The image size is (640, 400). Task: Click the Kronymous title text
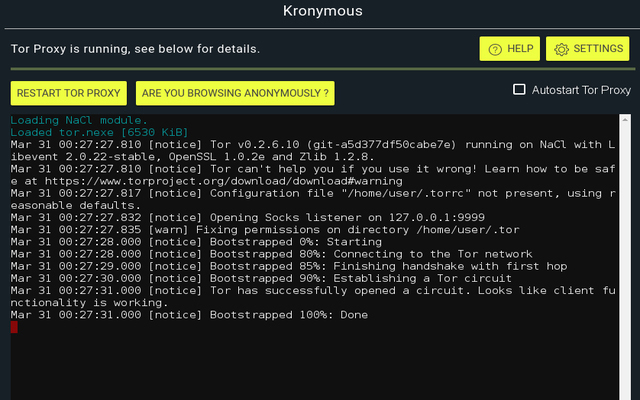coord(322,11)
